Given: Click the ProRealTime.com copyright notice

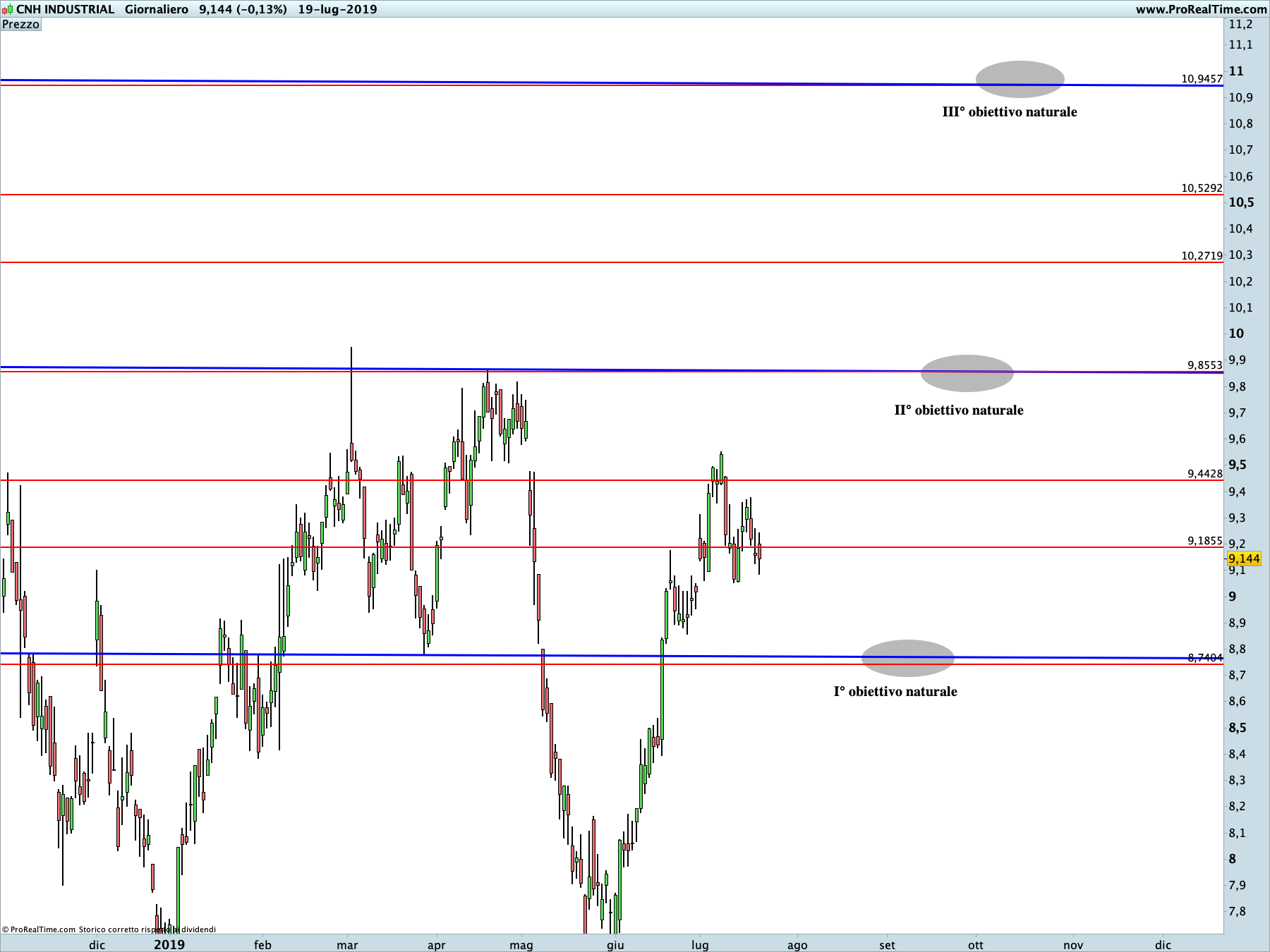Looking at the screenshot, I should point(109,929).
